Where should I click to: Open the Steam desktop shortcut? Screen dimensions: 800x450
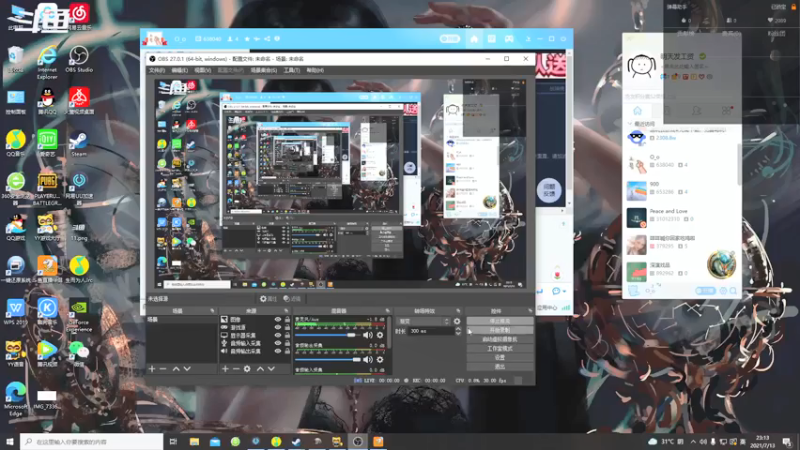click(79, 143)
